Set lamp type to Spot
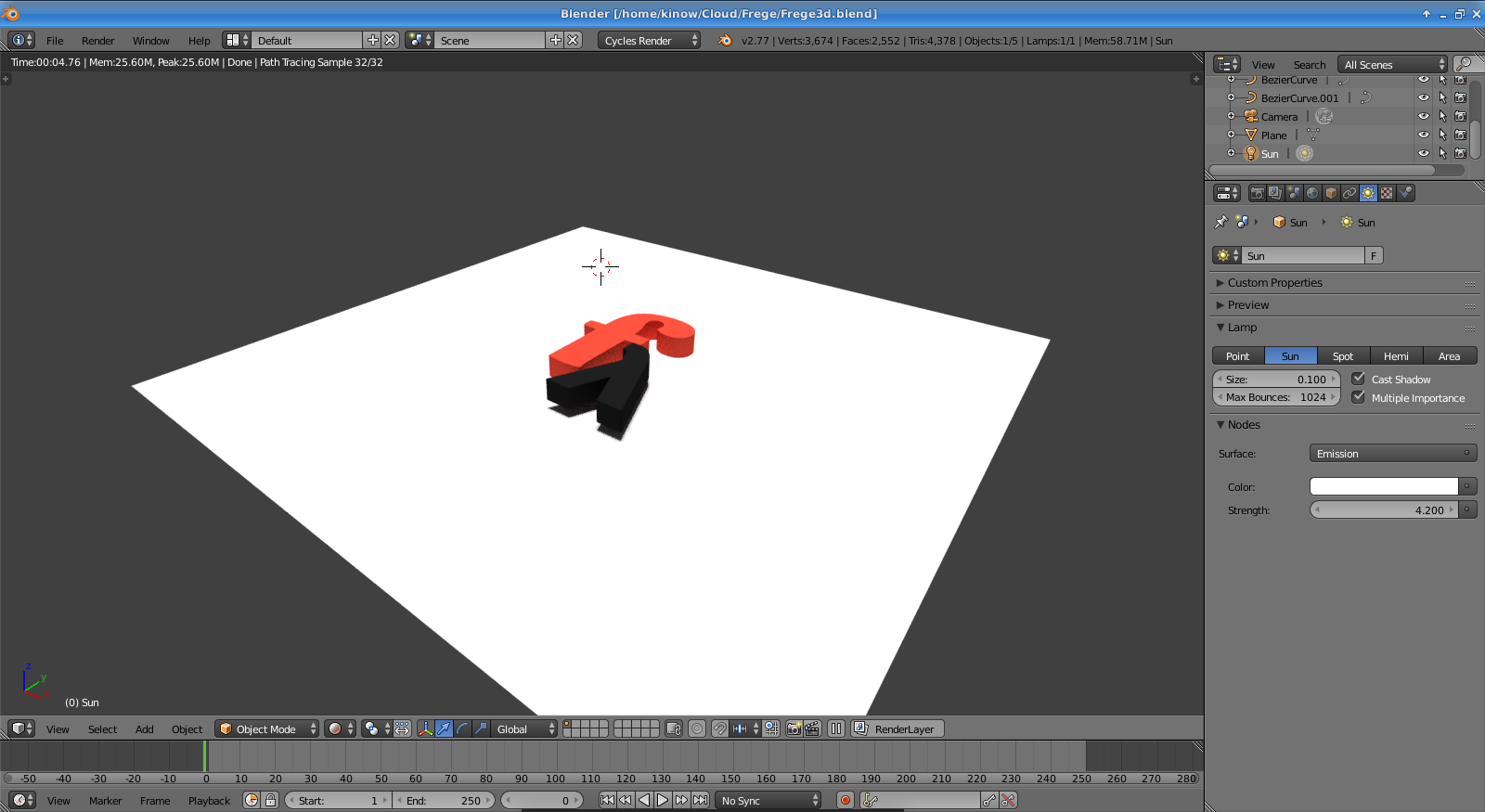Screen dimensions: 1485x812 [x=1343, y=355]
